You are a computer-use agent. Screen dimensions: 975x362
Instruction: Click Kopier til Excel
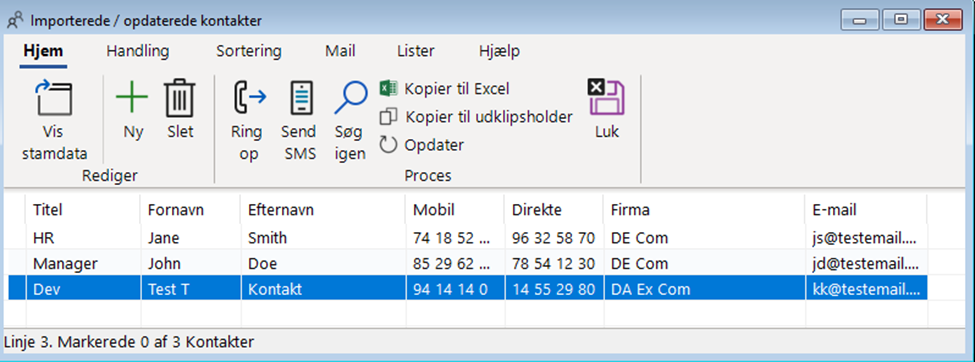point(445,89)
